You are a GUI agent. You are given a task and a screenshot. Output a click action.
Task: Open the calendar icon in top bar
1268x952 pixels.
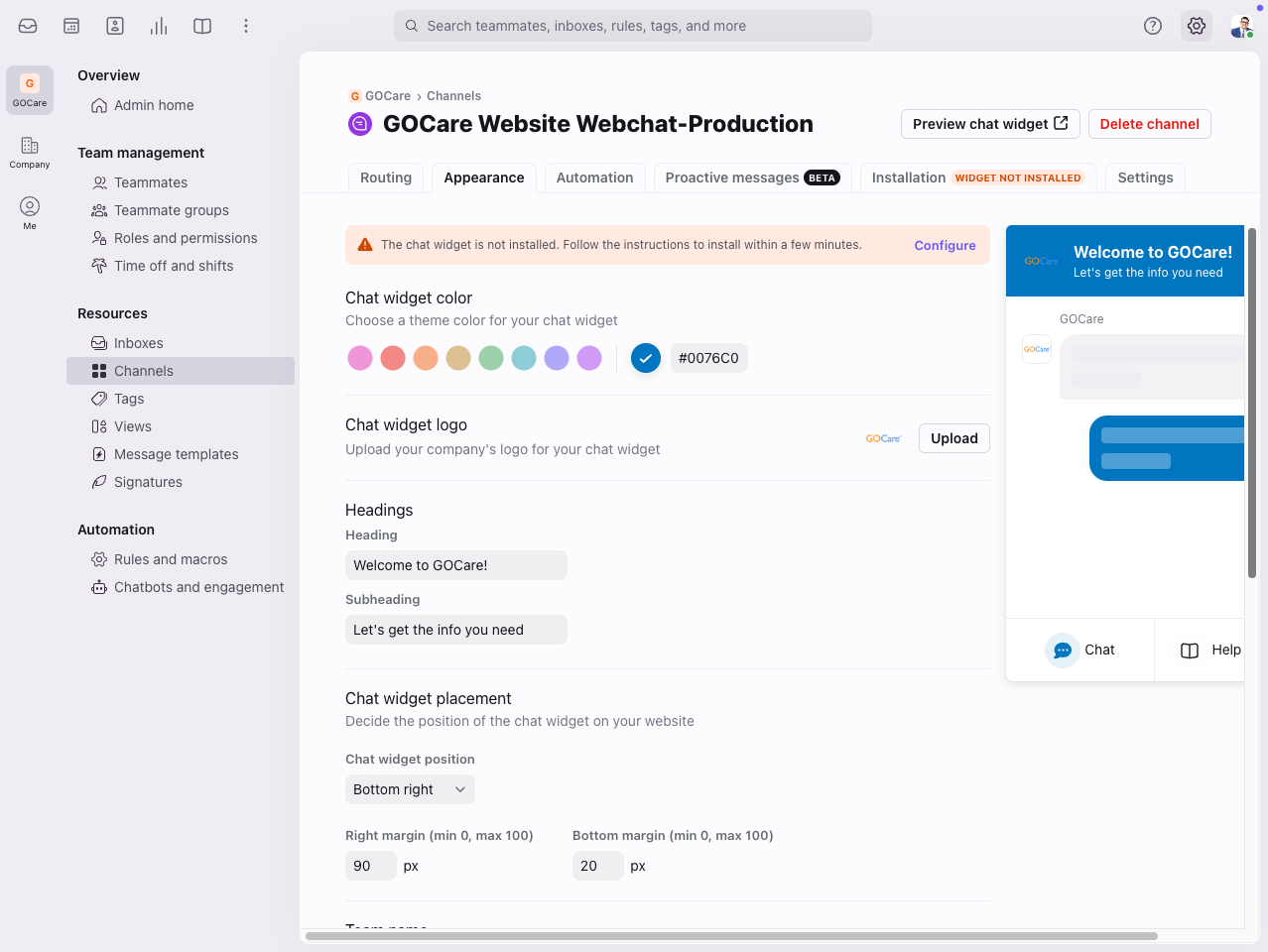71,26
